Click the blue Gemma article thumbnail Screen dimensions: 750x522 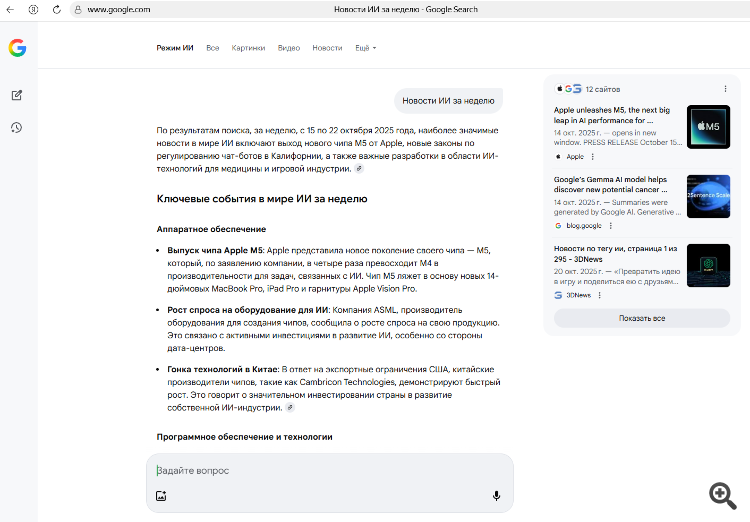click(708, 196)
